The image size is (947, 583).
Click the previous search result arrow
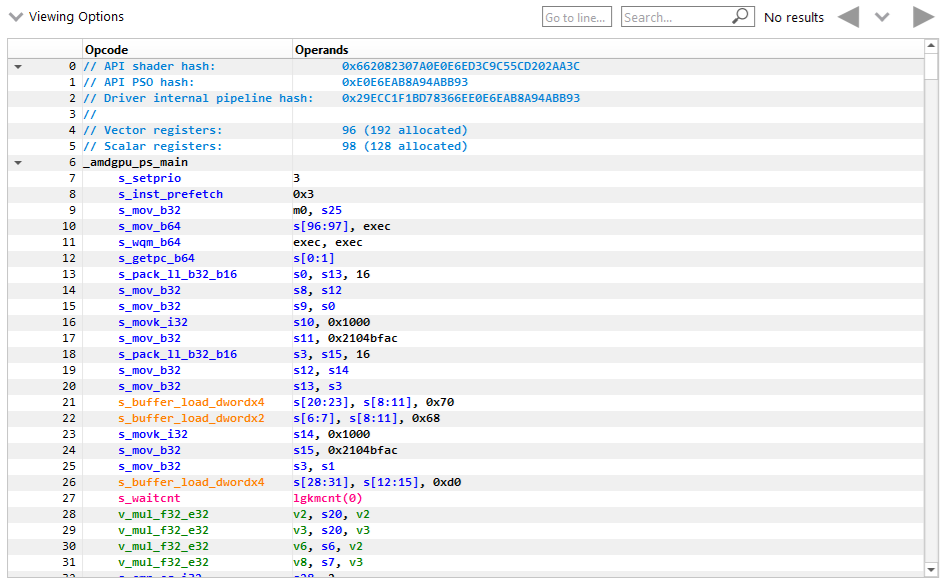[849, 16]
